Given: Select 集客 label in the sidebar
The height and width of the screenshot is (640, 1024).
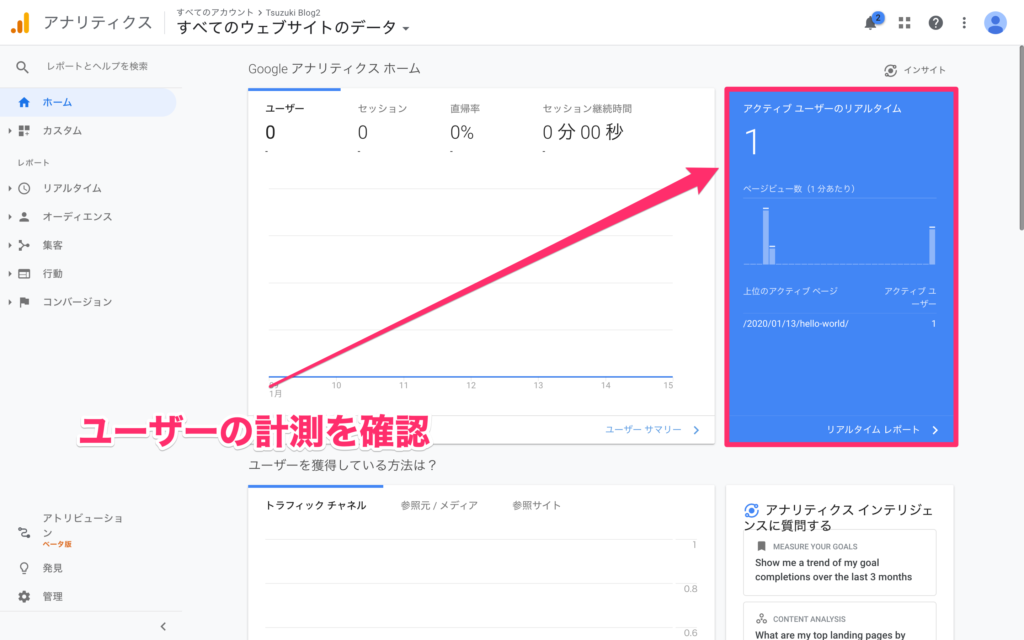Looking at the screenshot, I should coord(52,245).
